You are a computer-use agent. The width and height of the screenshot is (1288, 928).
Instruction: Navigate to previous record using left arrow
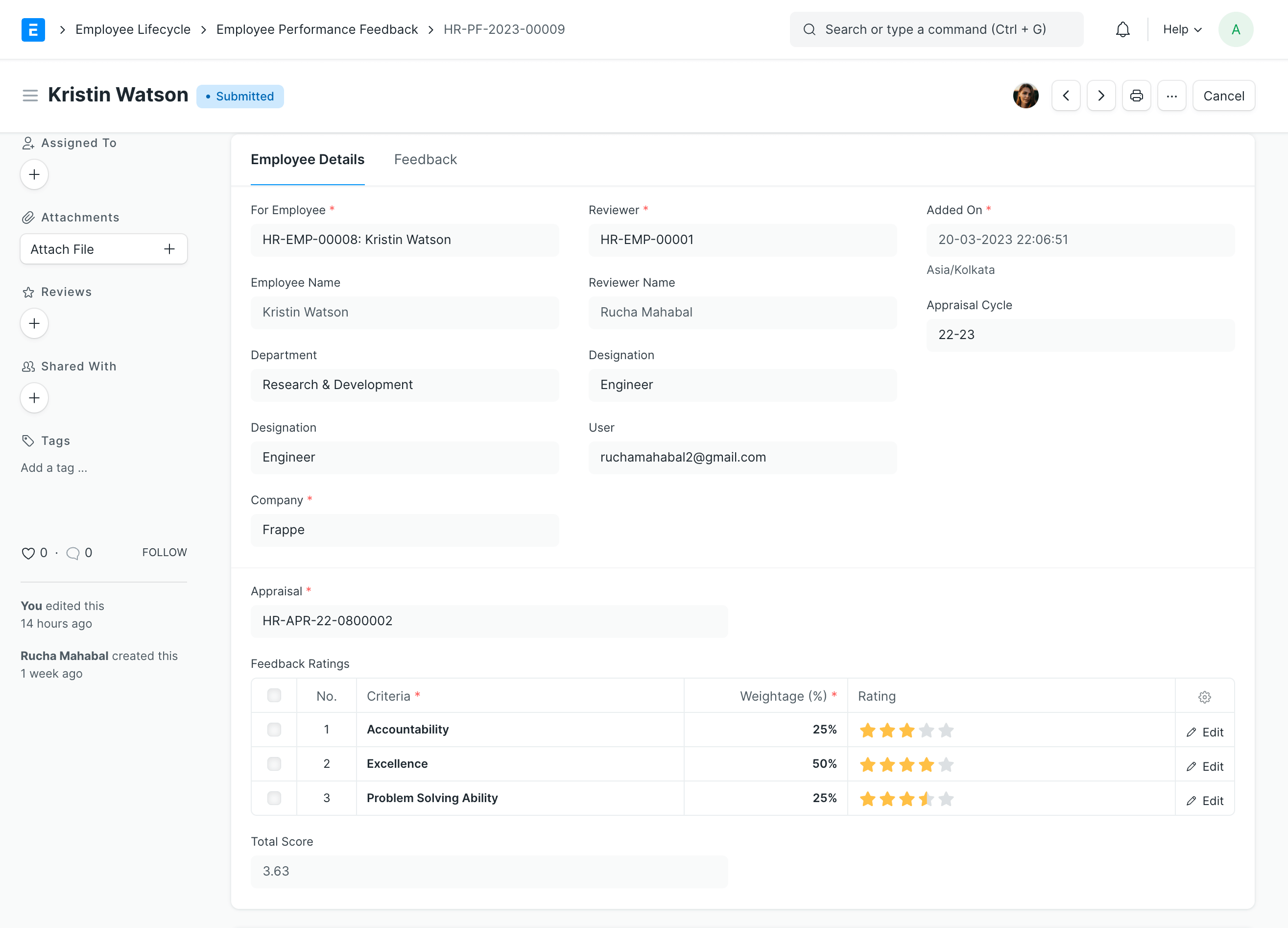(1067, 96)
